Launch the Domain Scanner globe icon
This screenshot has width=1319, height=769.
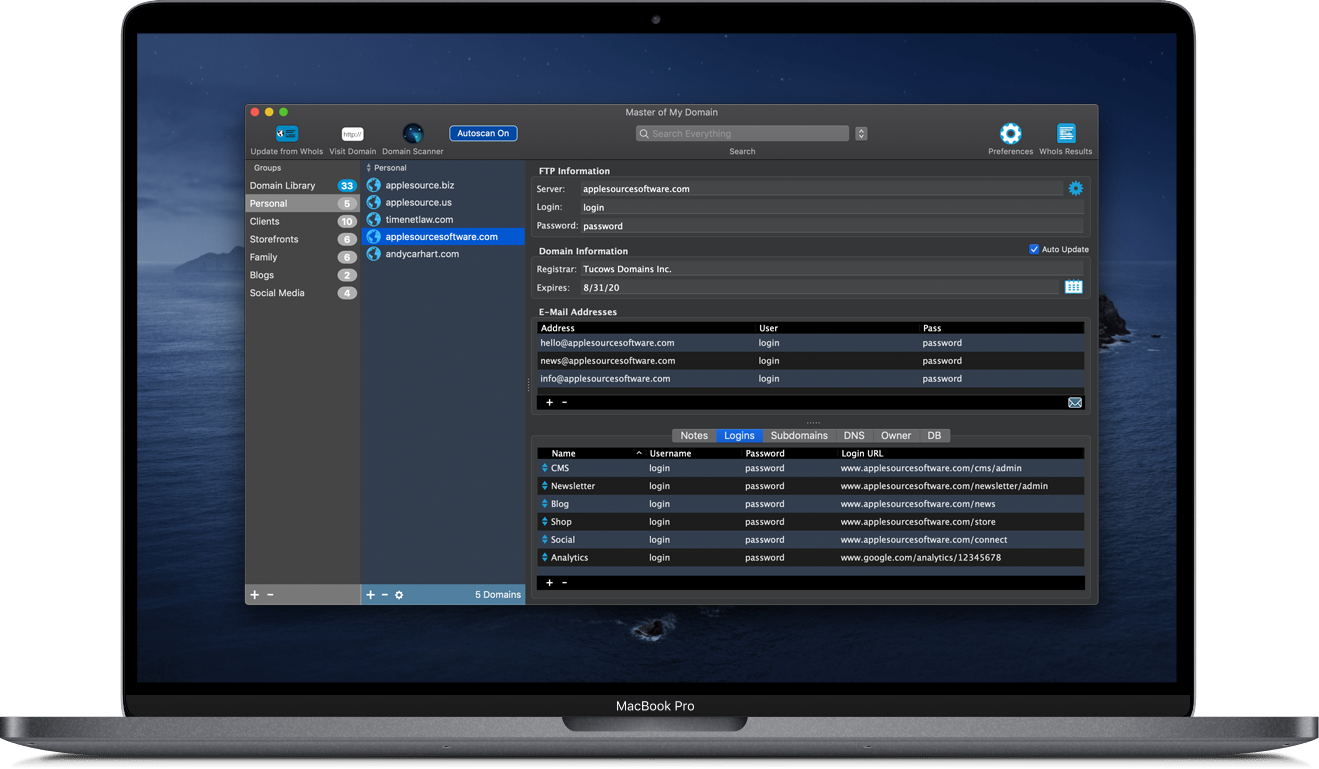[412, 134]
